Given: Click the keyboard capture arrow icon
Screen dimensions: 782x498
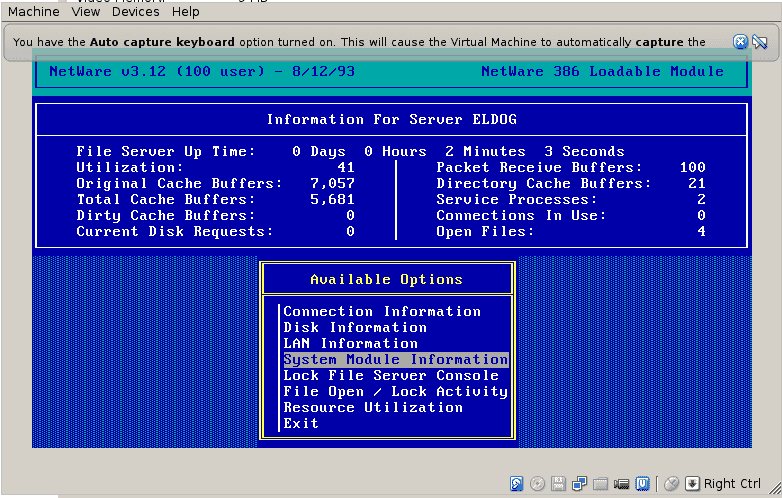Looking at the screenshot, I should (692, 483).
